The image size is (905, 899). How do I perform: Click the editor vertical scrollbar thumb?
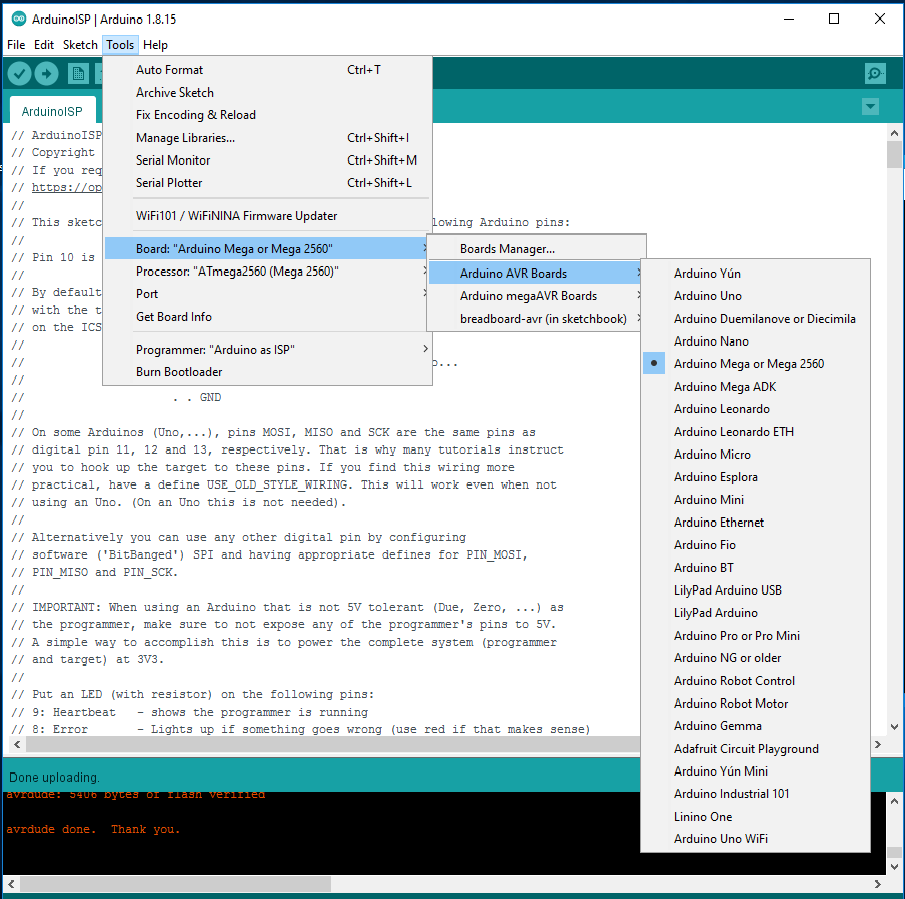click(x=895, y=155)
